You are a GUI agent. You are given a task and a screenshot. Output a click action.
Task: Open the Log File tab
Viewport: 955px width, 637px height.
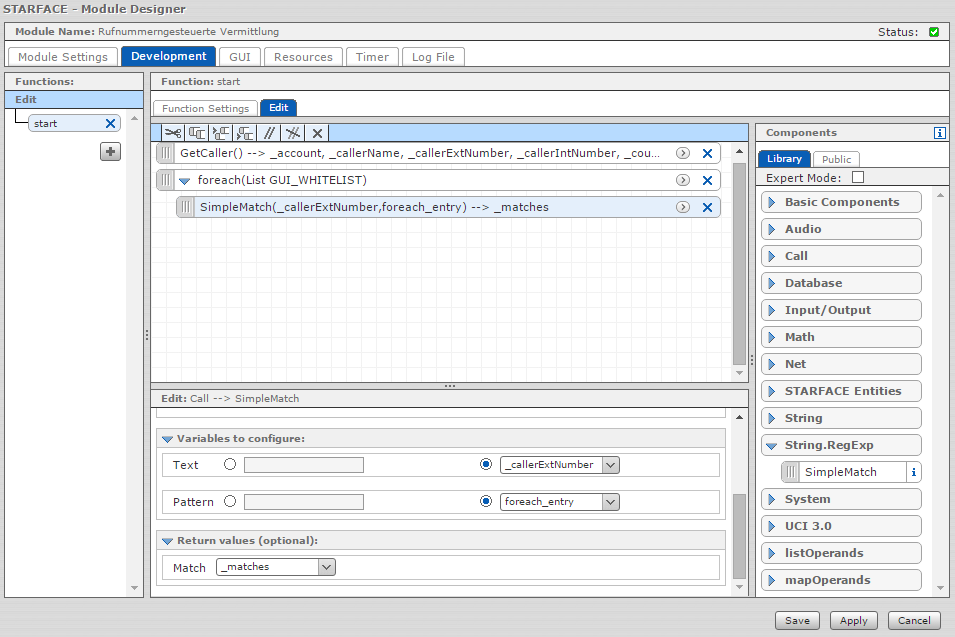[x=433, y=57]
